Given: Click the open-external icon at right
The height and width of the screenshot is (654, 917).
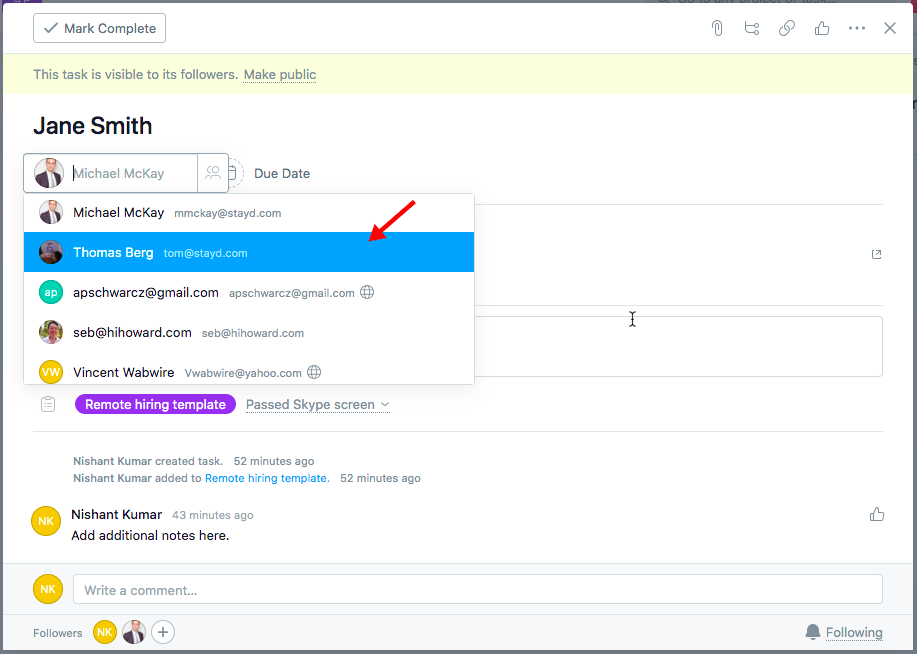Looking at the screenshot, I should [876, 254].
